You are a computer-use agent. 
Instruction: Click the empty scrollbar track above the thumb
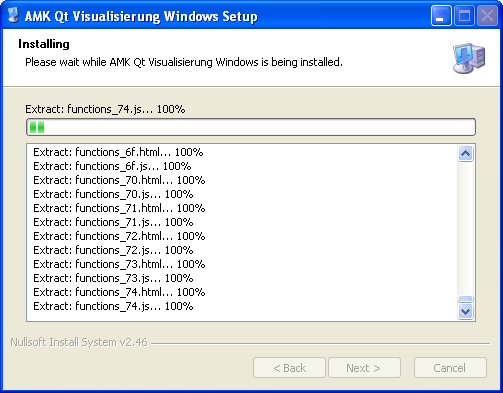(x=465, y=229)
